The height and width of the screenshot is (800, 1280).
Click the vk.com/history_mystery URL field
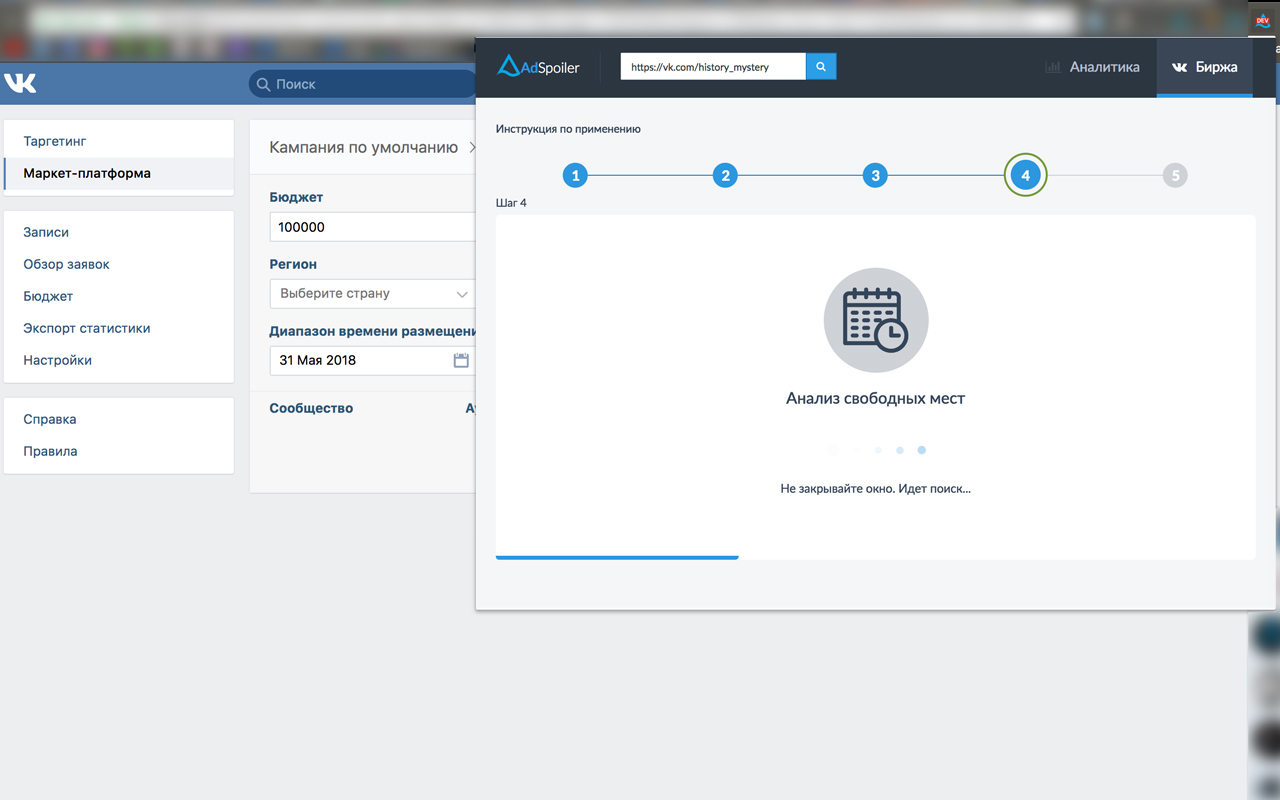point(713,67)
